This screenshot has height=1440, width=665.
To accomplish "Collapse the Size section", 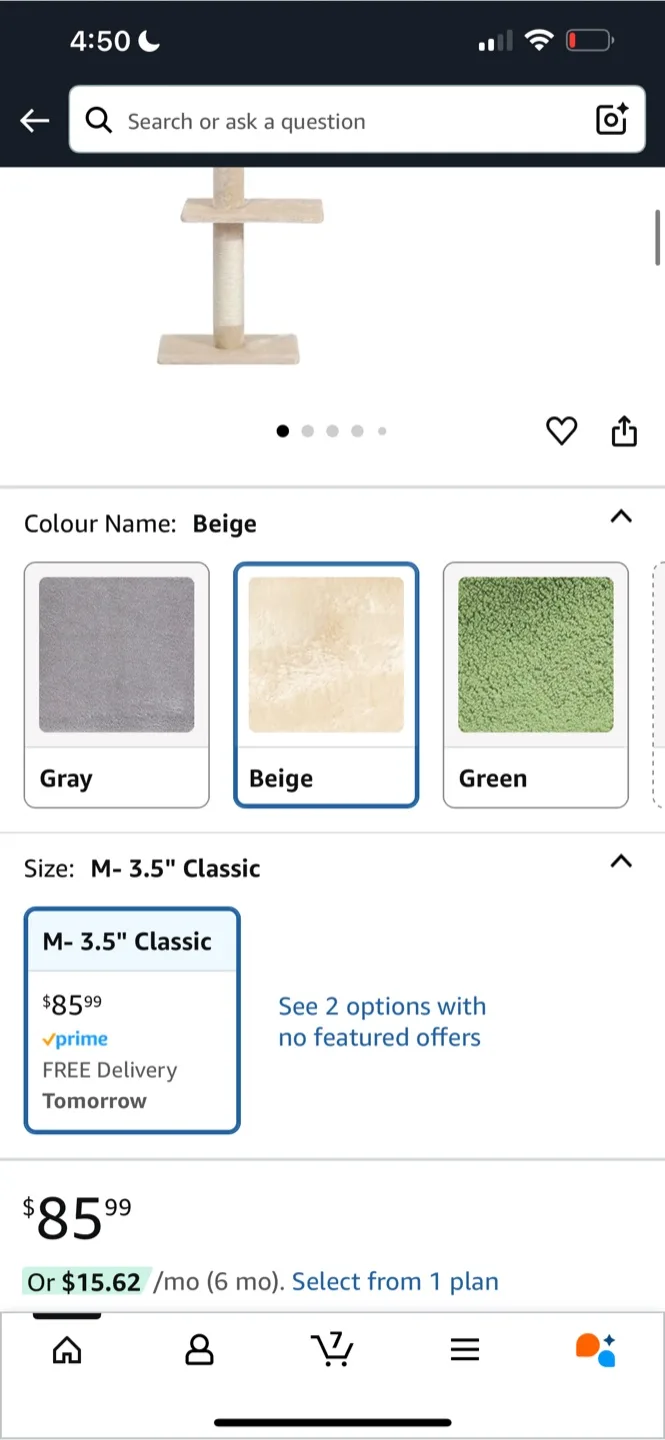I will [x=621, y=861].
